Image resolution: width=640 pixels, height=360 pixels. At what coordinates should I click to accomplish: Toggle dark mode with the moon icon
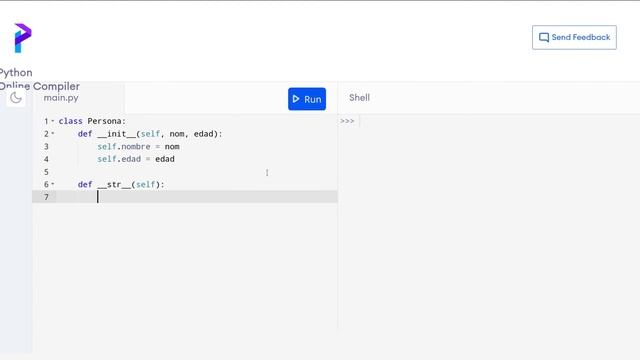click(x=16, y=98)
